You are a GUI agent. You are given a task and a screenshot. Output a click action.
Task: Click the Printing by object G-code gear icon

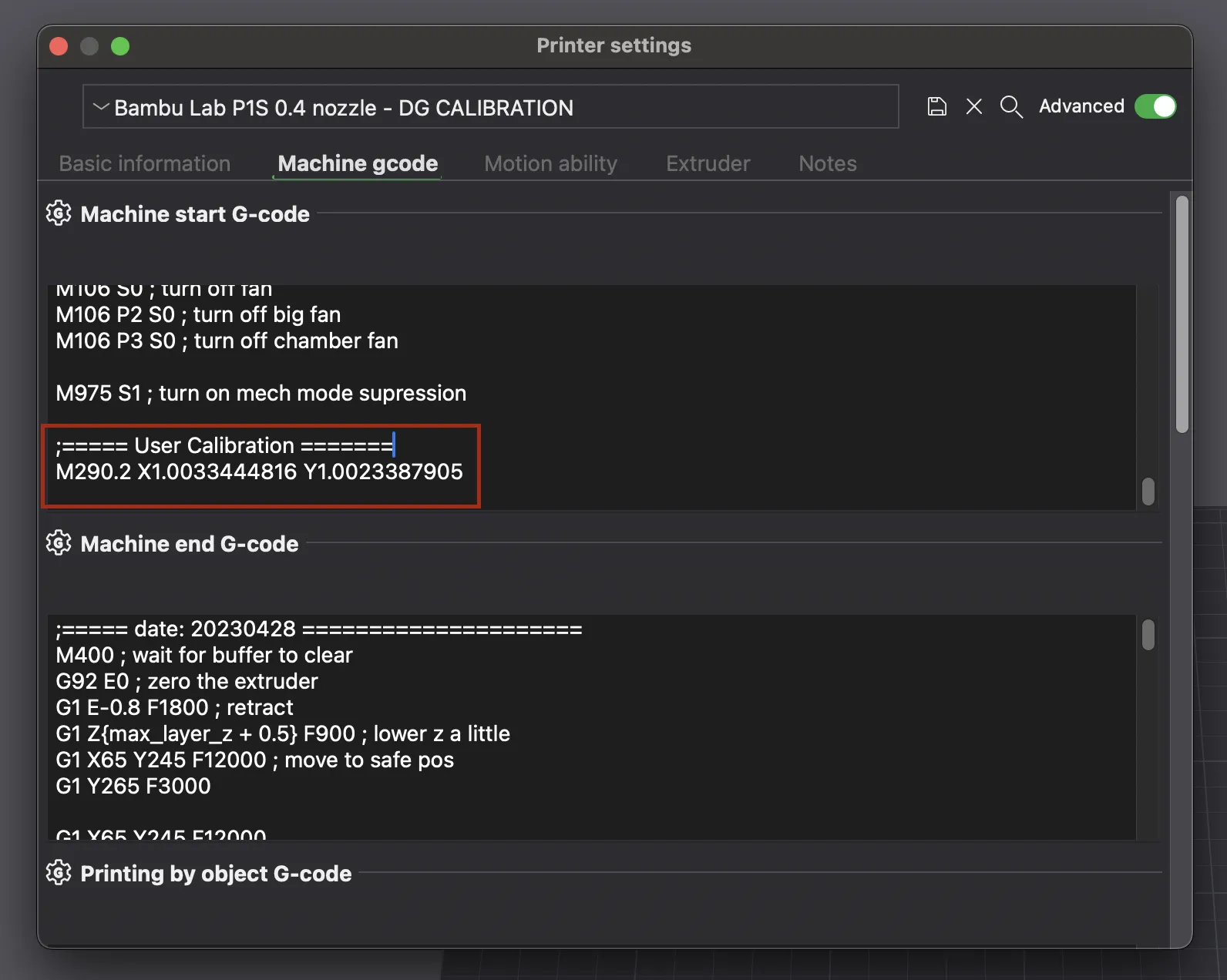[59, 873]
